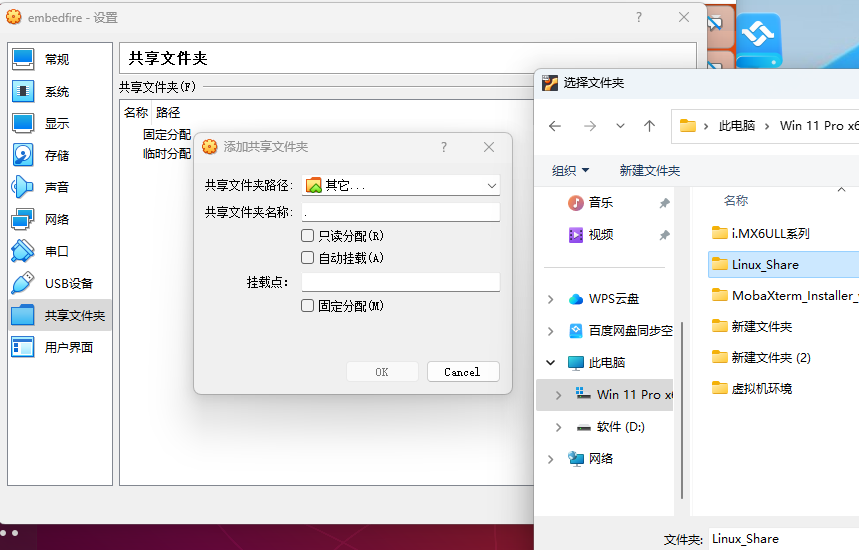The height and width of the screenshot is (550, 859).
Task: Open the 共享文件夹路径 dropdown
Action: [x=400, y=186]
